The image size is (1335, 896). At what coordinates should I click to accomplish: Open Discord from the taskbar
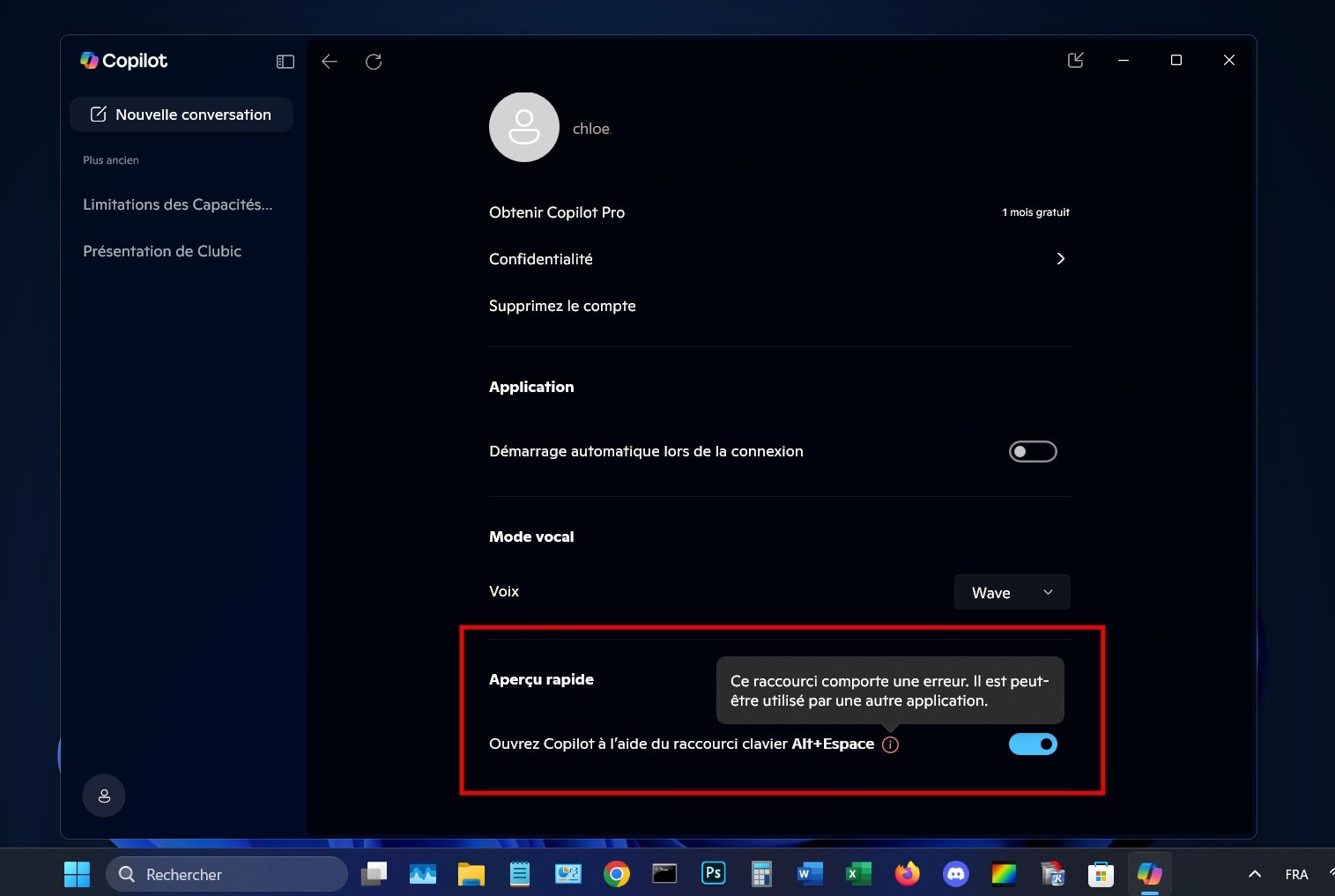(x=955, y=873)
